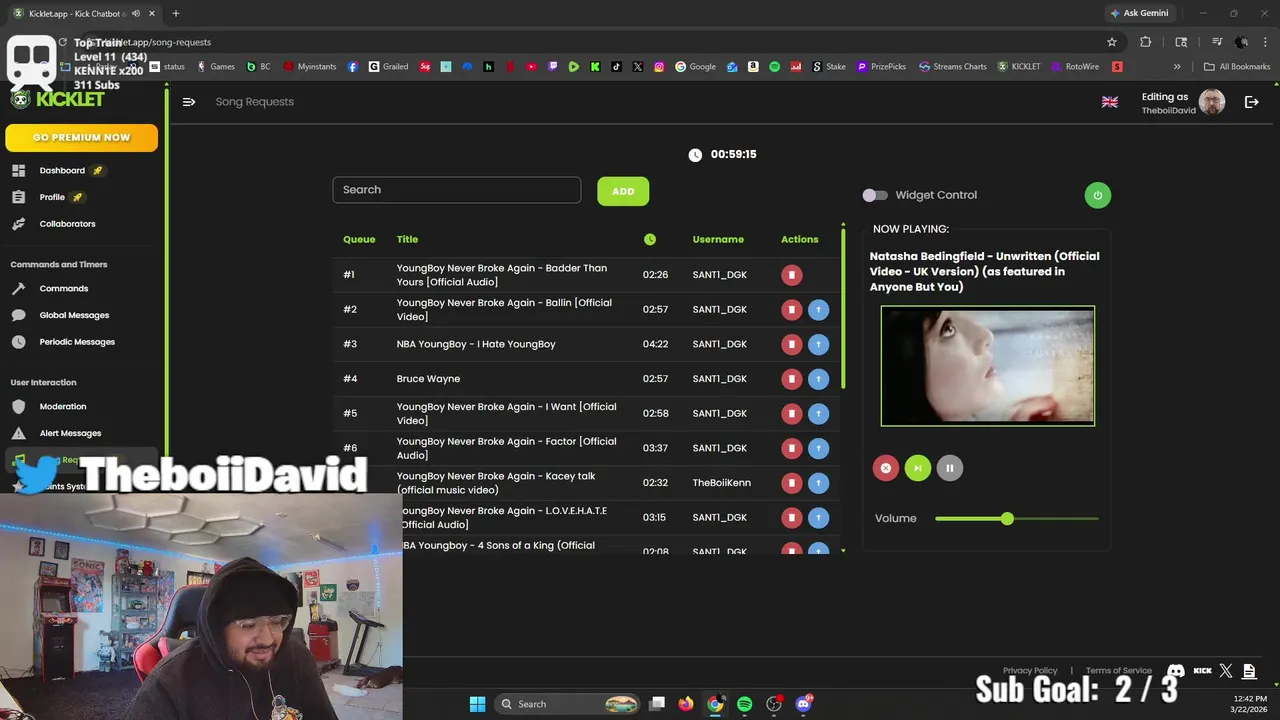Open Collaborators in the sidebar

pyautogui.click(x=67, y=224)
